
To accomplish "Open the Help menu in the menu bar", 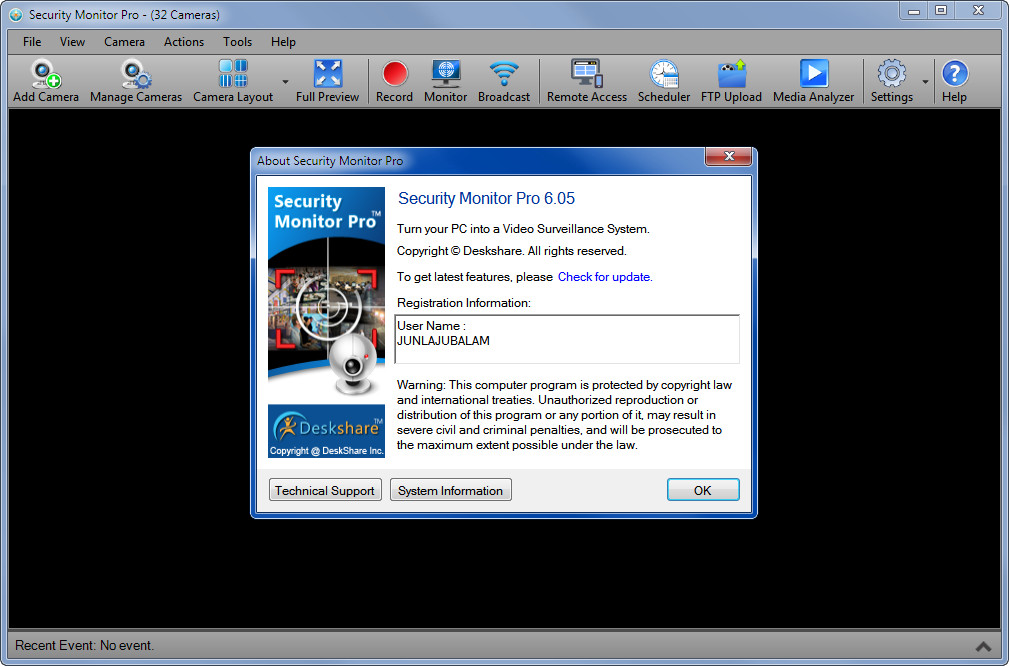I will 283,42.
